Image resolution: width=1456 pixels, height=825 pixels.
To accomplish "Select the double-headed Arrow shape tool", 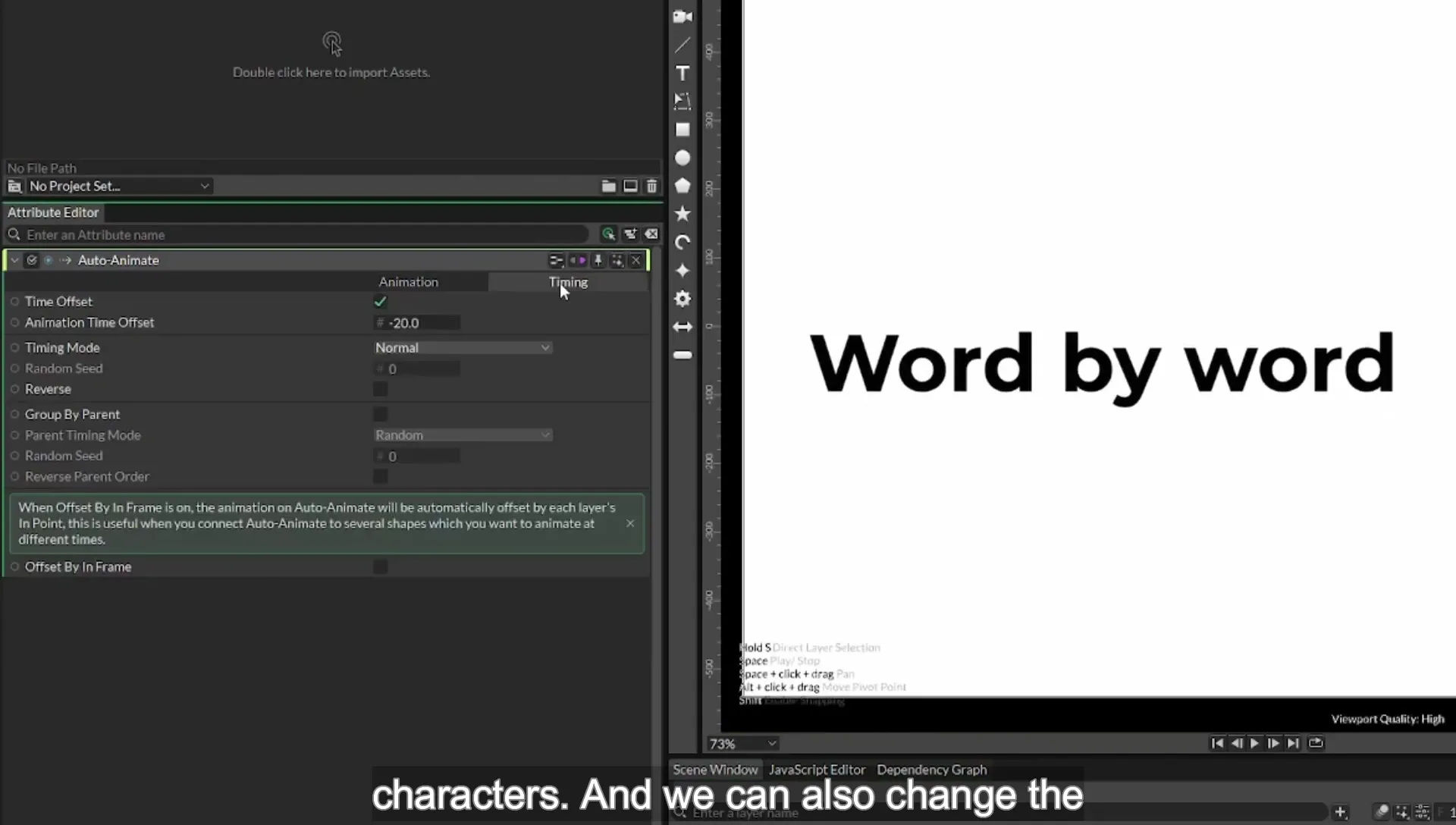I will click(682, 327).
